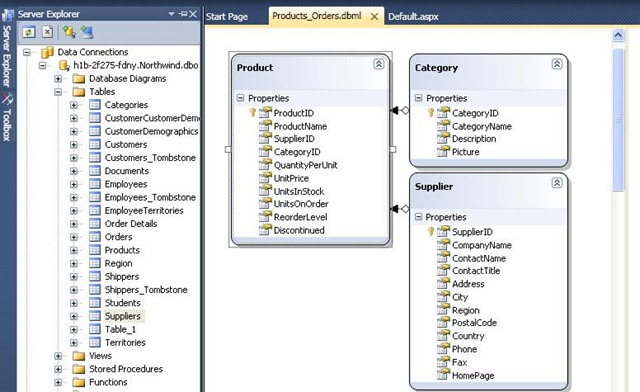Collapse the Product entity with chevron button
The image size is (640, 392).
tap(379, 64)
